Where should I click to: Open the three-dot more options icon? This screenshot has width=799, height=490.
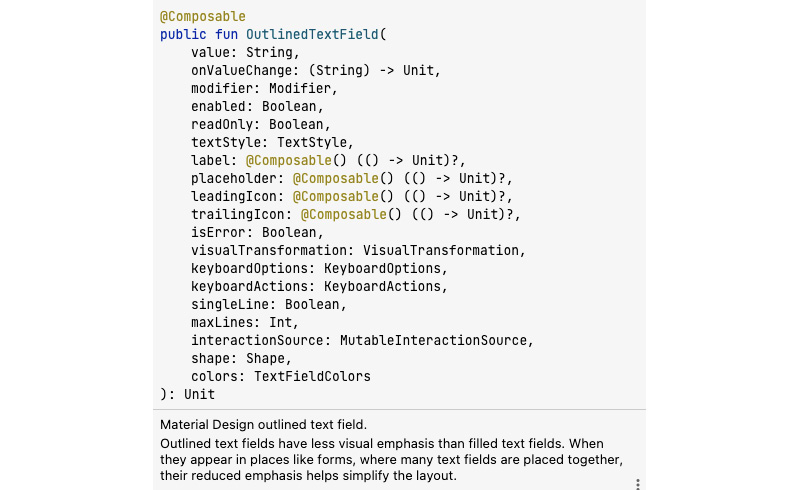point(637,484)
